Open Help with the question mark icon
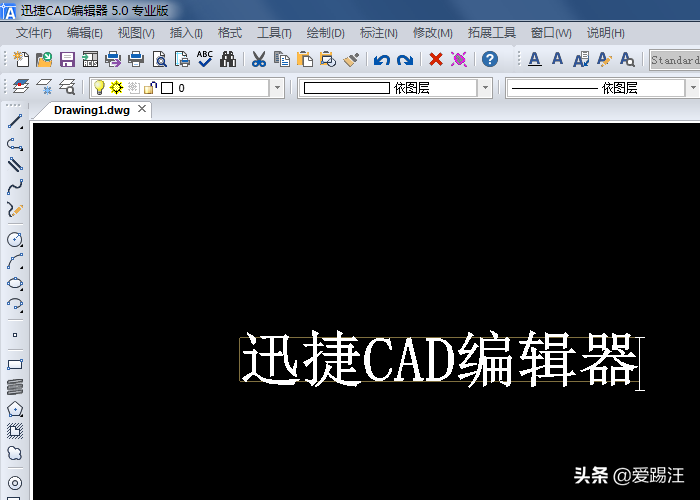The height and width of the screenshot is (500, 700). click(x=490, y=59)
